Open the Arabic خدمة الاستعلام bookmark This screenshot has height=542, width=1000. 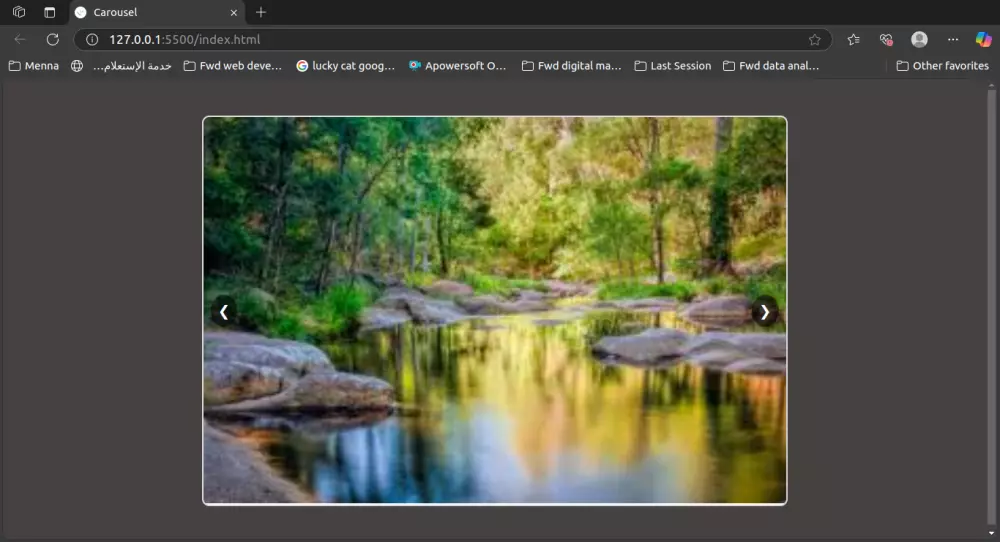pos(121,66)
